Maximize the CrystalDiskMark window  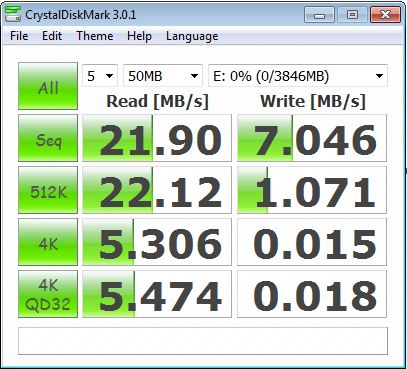(352, 15)
